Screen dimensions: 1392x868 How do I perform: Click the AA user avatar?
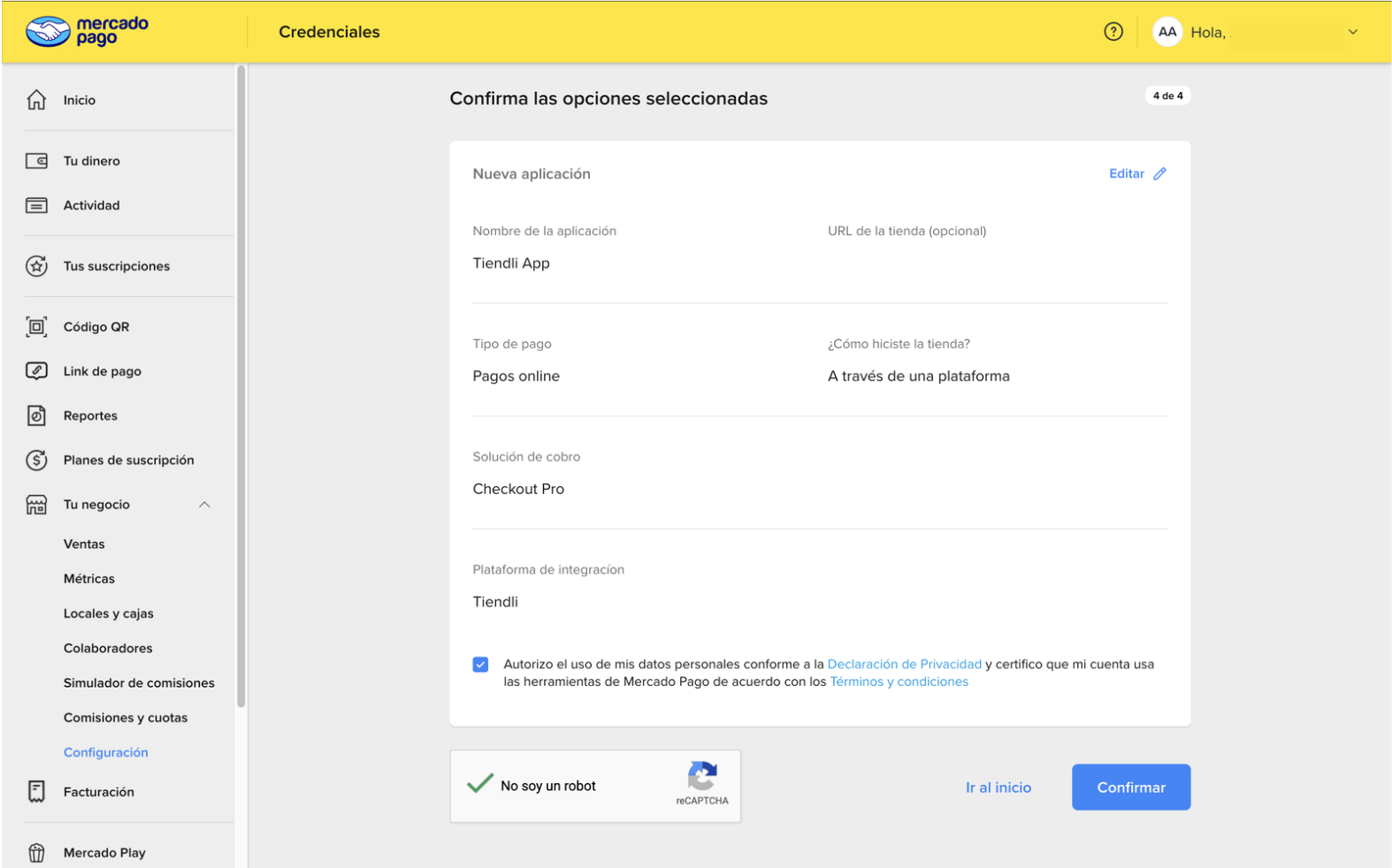coord(1167,32)
